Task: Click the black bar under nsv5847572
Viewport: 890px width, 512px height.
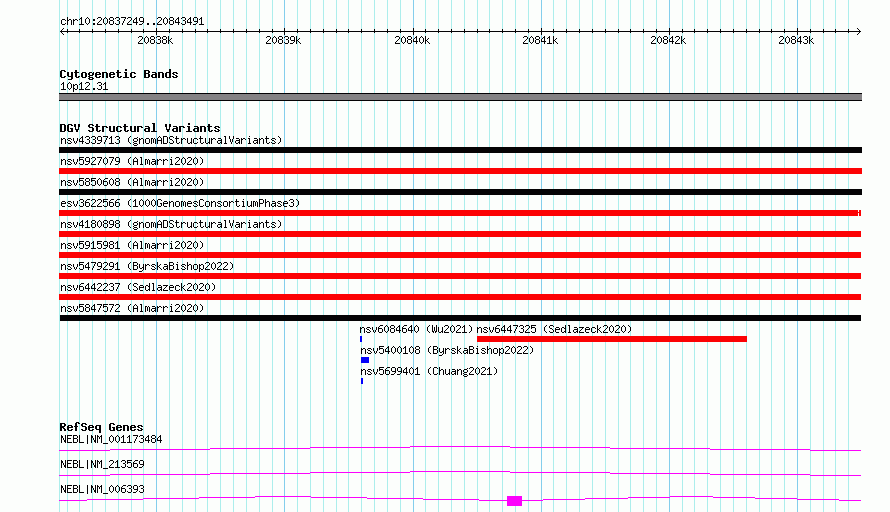Action: coord(460,318)
